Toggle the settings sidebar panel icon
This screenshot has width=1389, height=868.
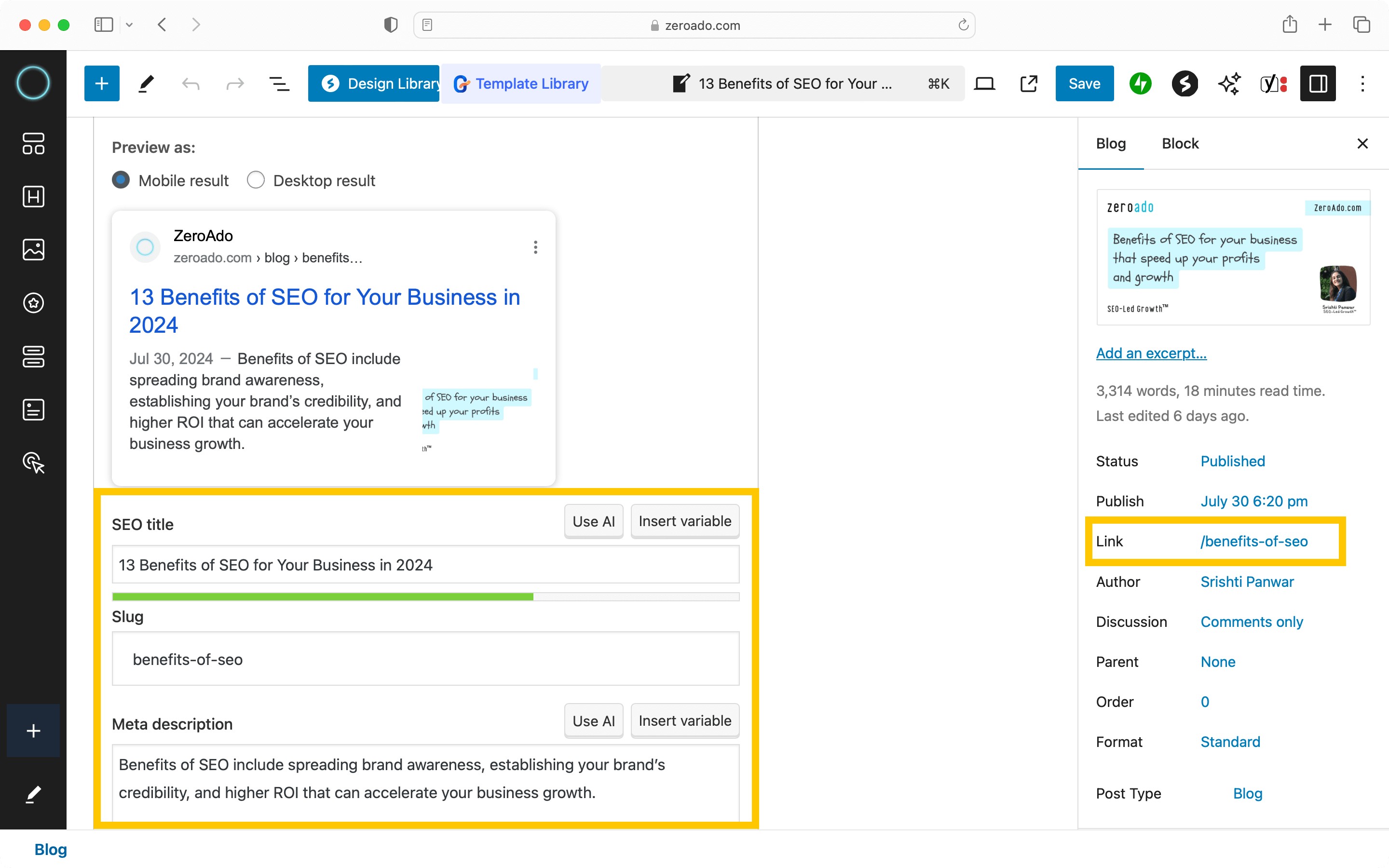coord(1318,84)
